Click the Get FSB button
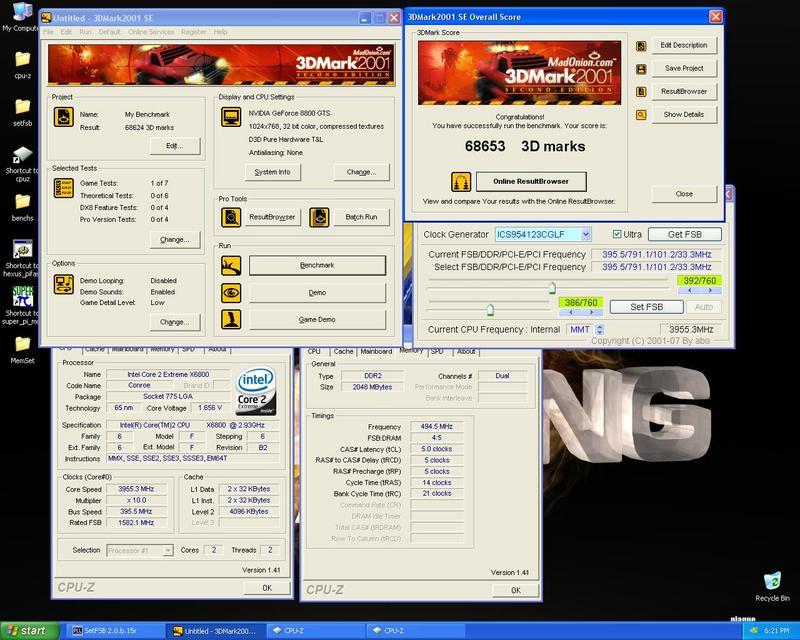This screenshot has width=800, height=640. pyautogui.click(x=685, y=234)
